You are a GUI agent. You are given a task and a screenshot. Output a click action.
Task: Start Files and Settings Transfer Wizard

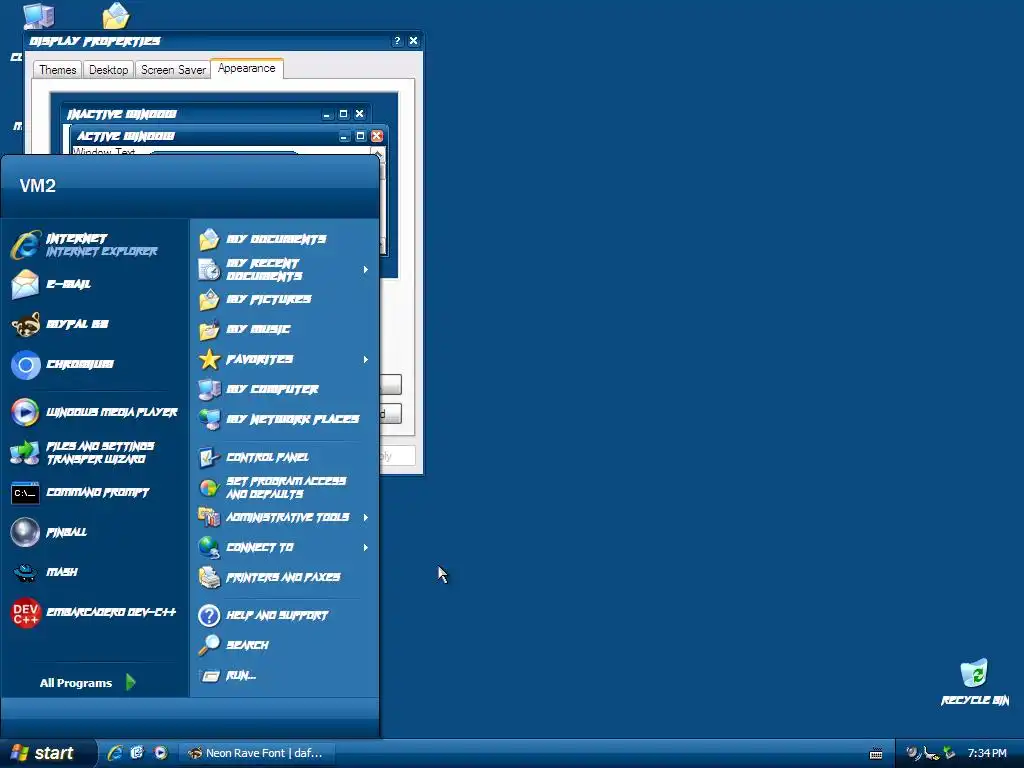coord(95,453)
